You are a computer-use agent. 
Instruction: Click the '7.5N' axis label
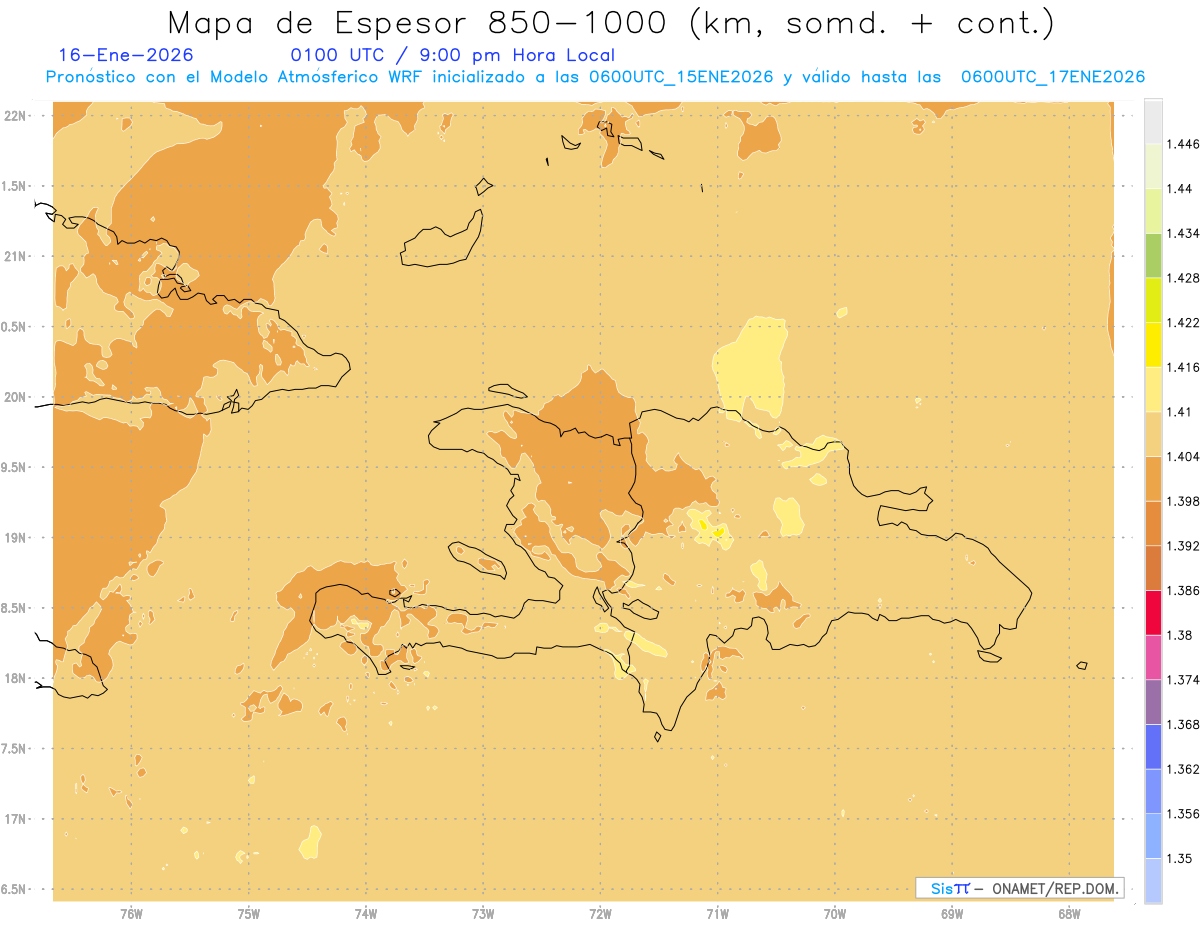point(15,750)
